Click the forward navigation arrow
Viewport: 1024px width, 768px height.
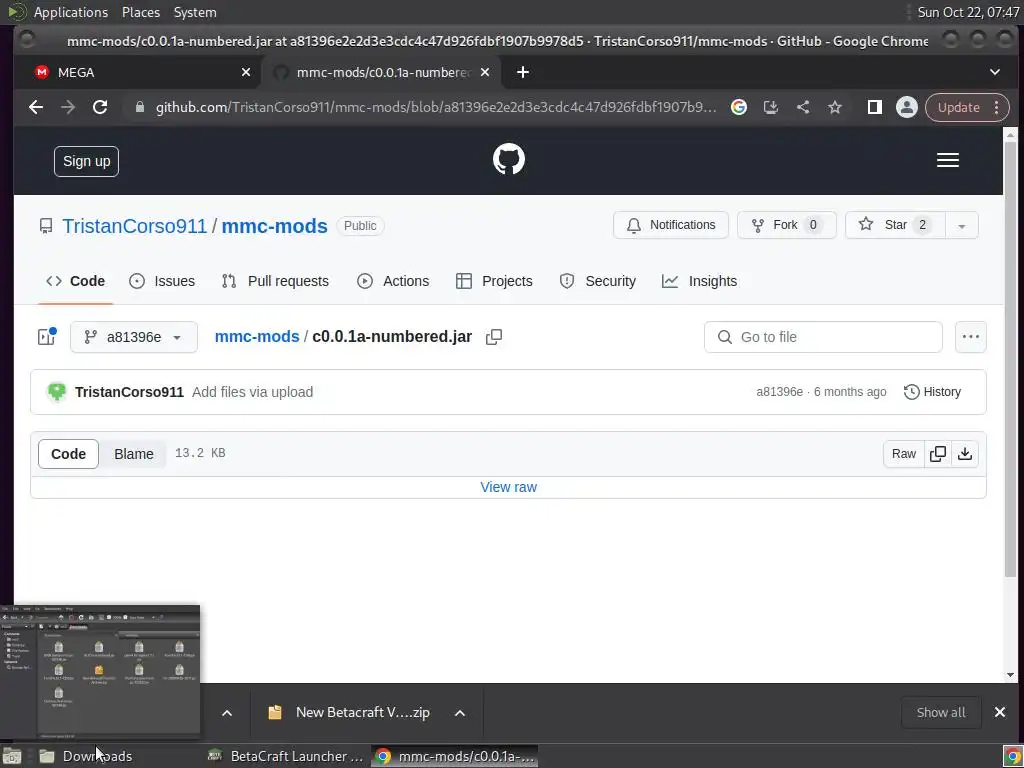(x=68, y=107)
